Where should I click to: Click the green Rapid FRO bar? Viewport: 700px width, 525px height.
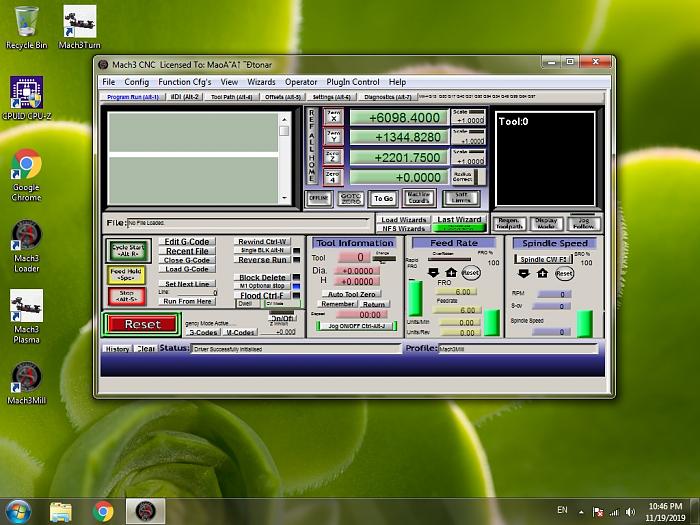click(415, 298)
